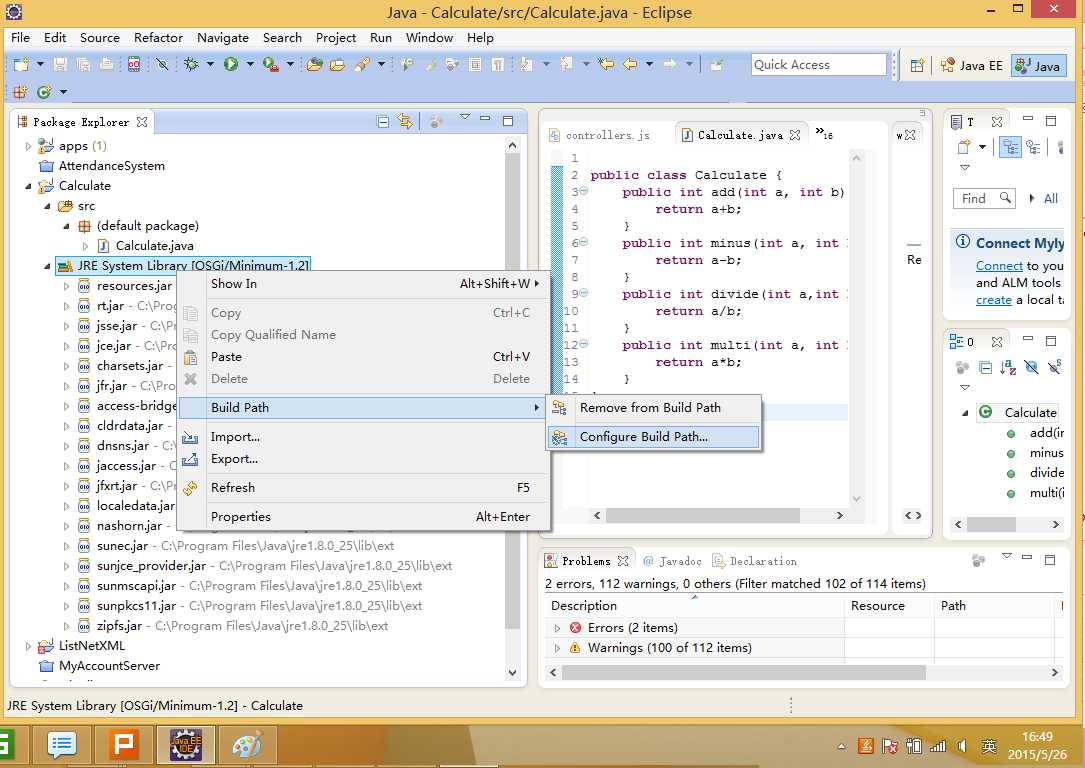Click the New wizard toolbar icon

(21, 64)
